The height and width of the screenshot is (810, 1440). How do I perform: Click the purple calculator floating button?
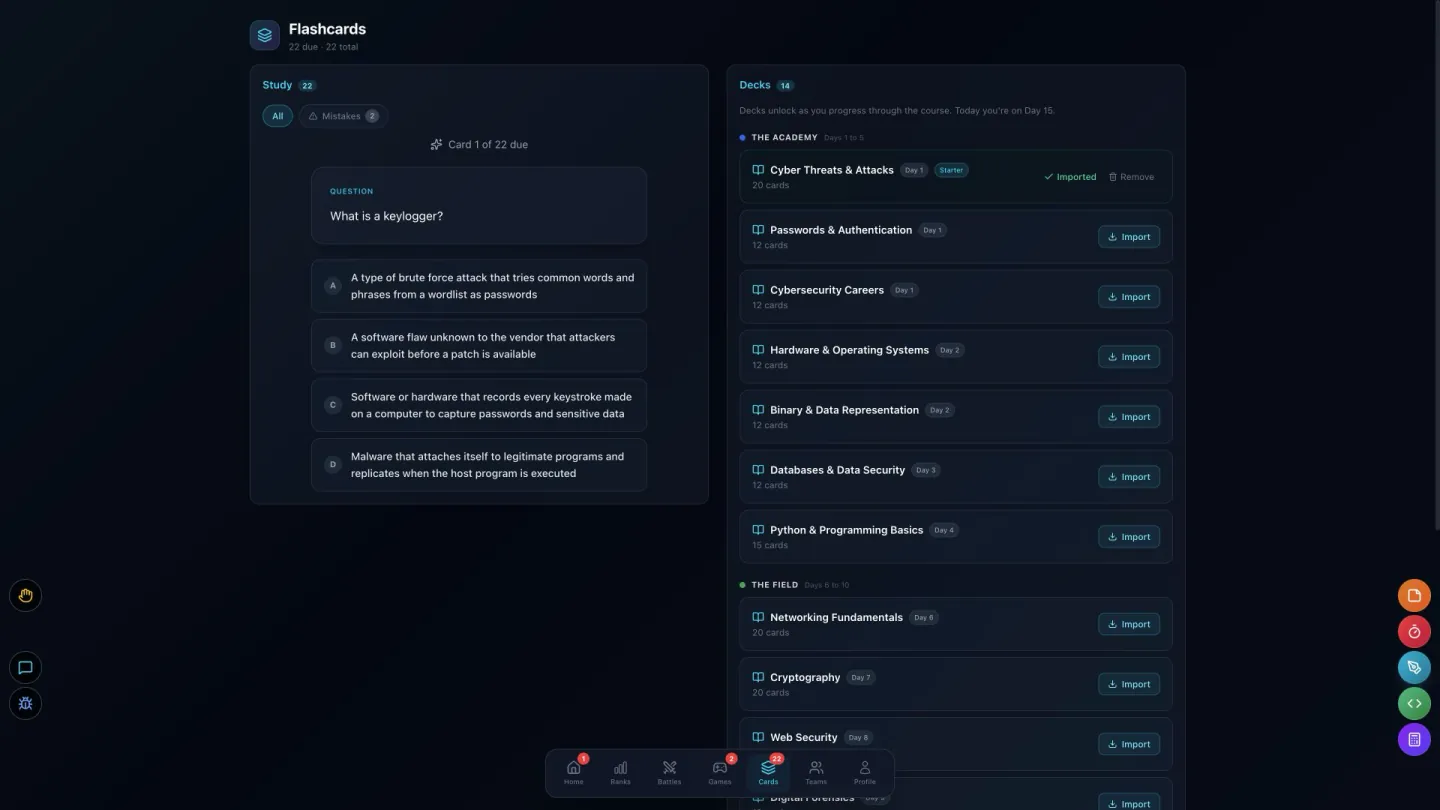1414,740
